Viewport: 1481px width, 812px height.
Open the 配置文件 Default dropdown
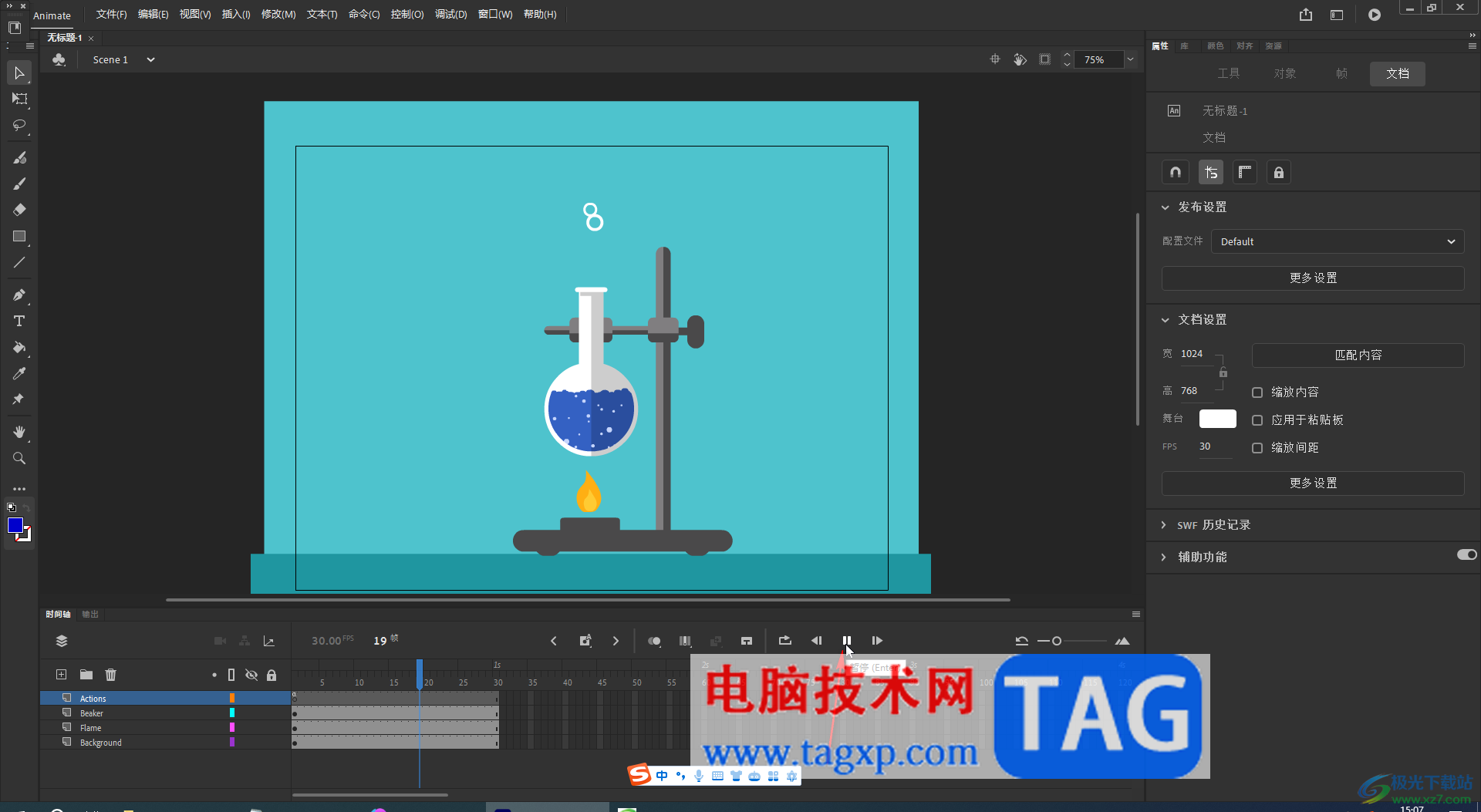[x=1338, y=241]
